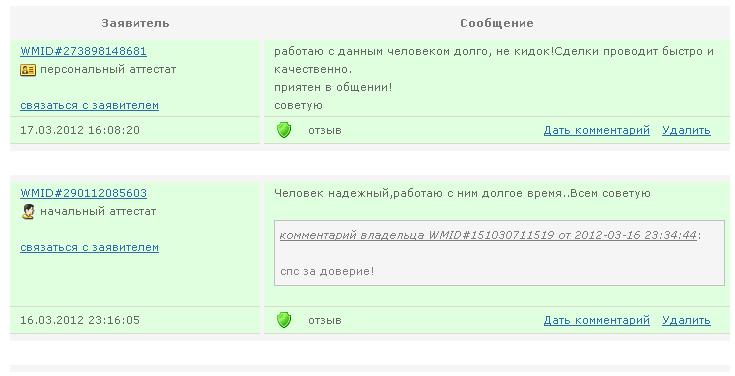735x376 pixels.
Task: Click the owner reply text 'спс за доверие!'
Action: pos(327,271)
